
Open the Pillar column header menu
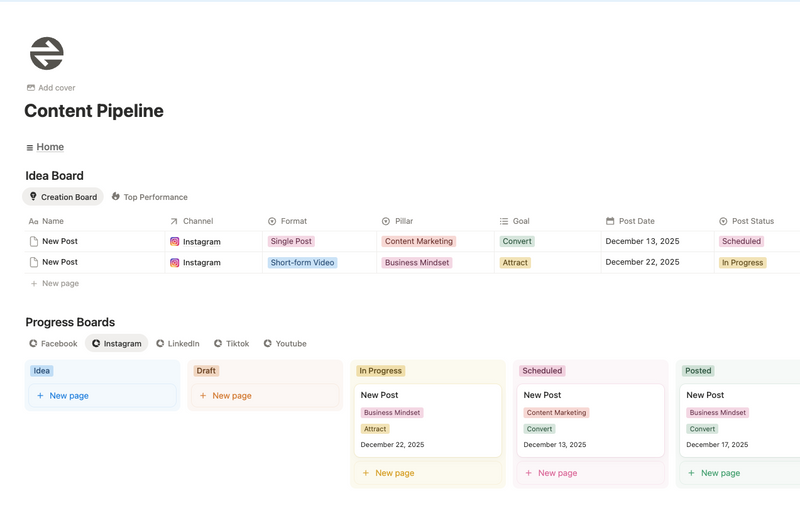tap(404, 221)
